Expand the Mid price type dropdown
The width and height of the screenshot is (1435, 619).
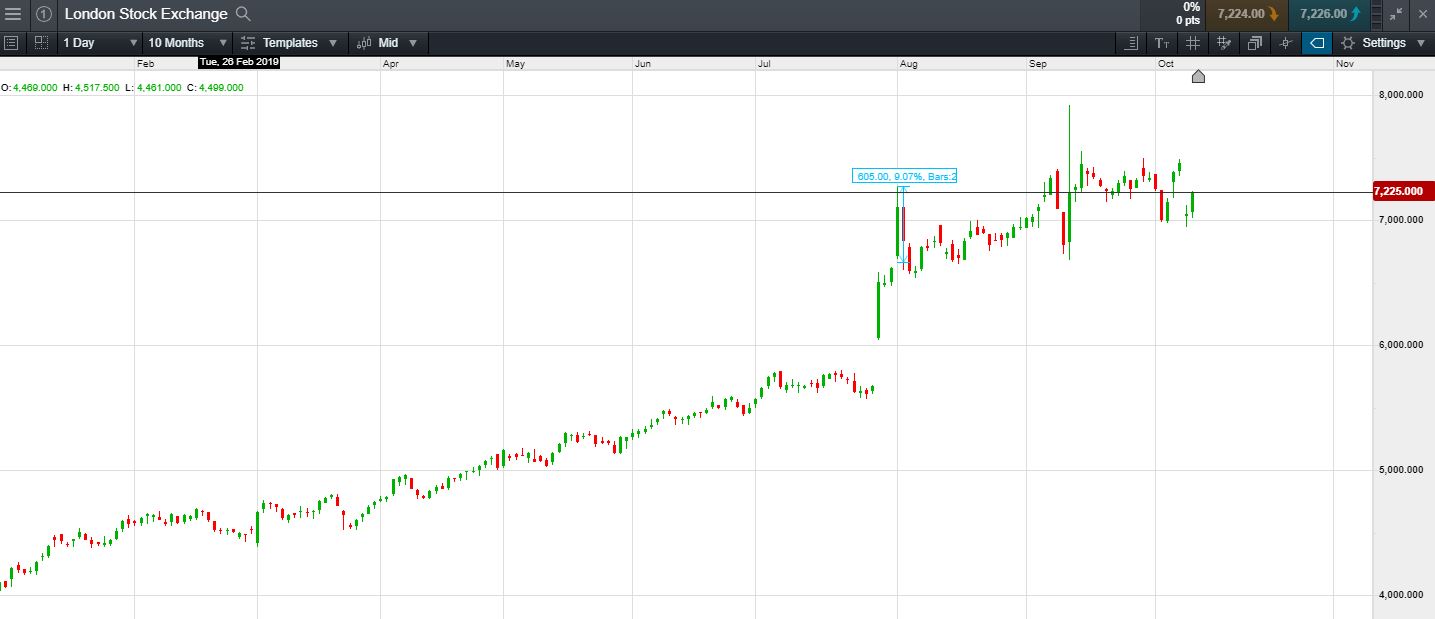387,43
